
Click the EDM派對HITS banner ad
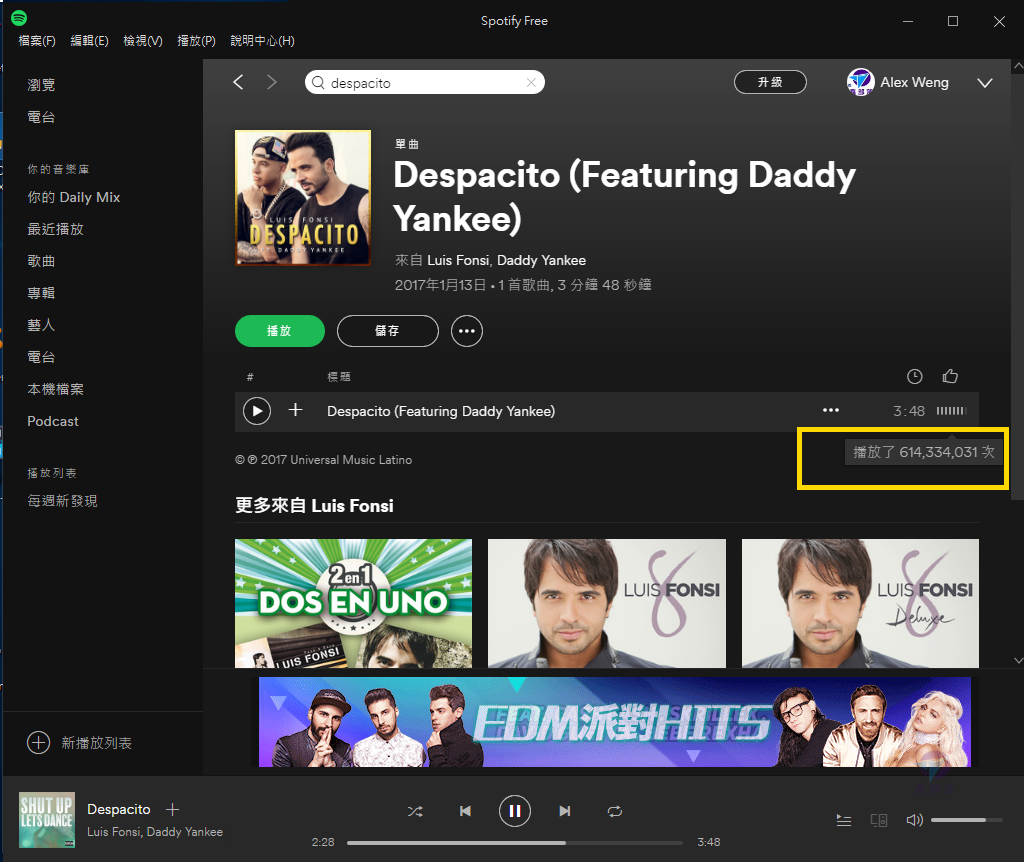615,722
